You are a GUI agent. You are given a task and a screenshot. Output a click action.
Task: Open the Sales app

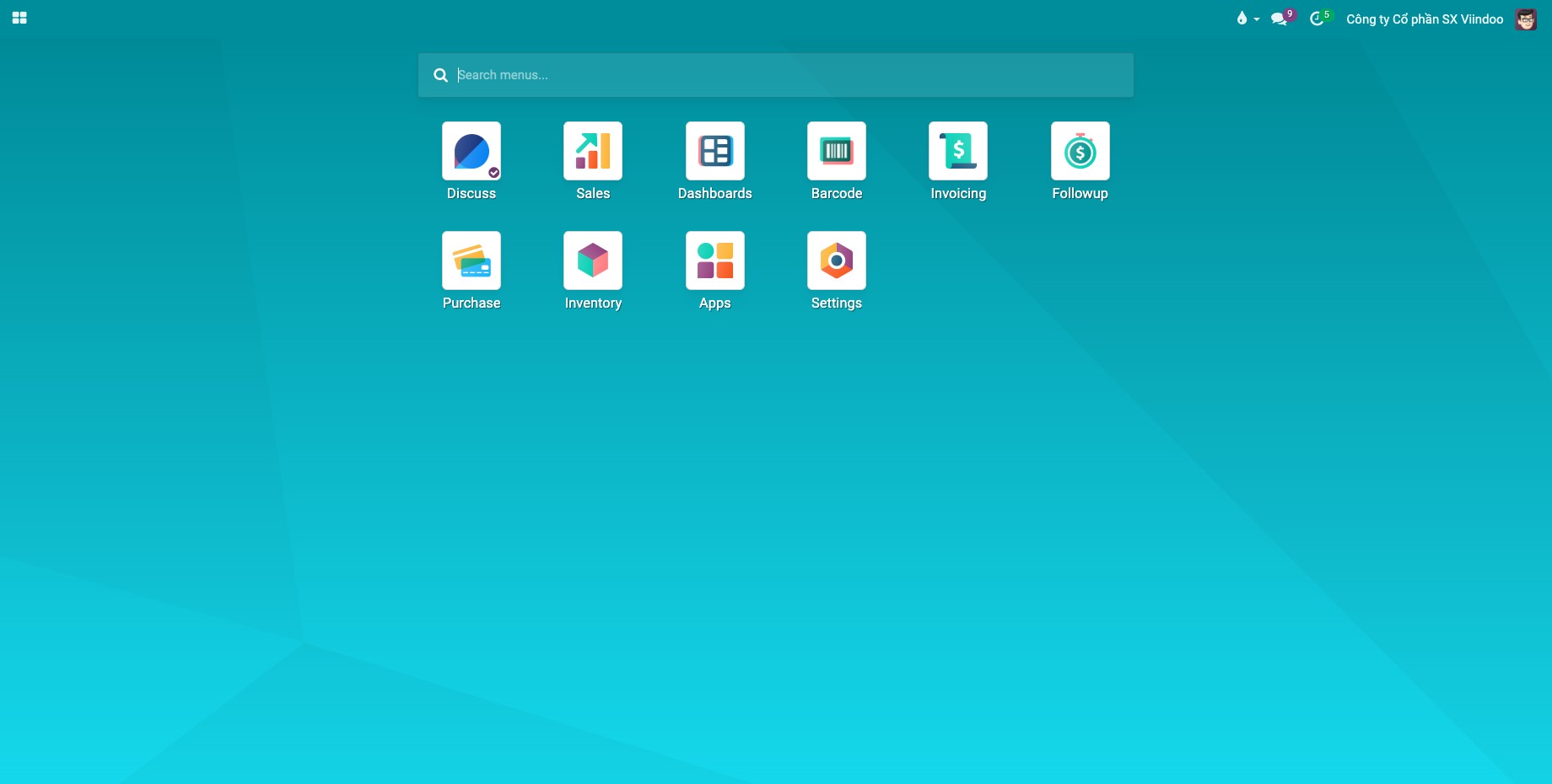click(593, 151)
